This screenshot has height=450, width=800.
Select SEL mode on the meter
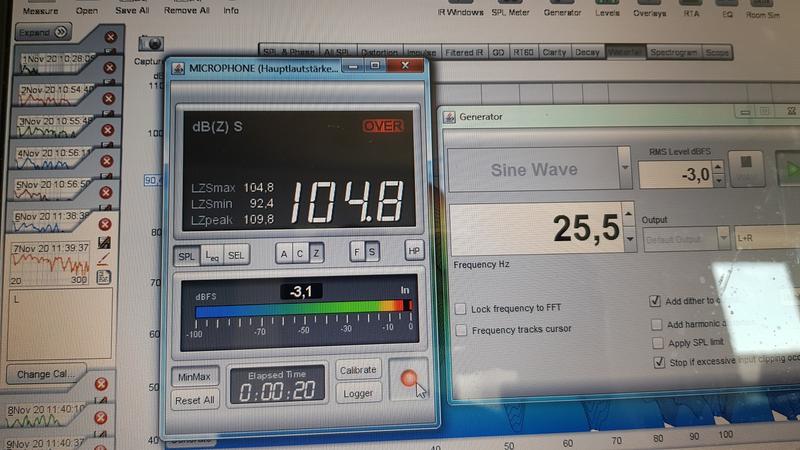pos(236,255)
